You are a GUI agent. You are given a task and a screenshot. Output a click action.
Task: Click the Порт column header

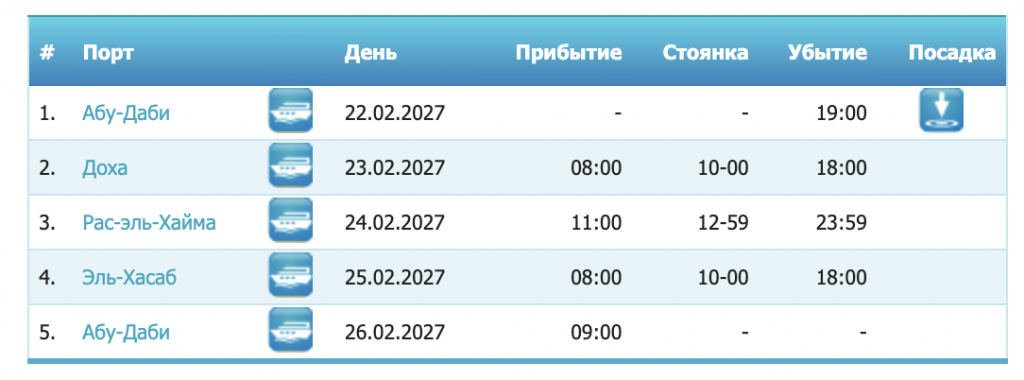click(x=108, y=53)
